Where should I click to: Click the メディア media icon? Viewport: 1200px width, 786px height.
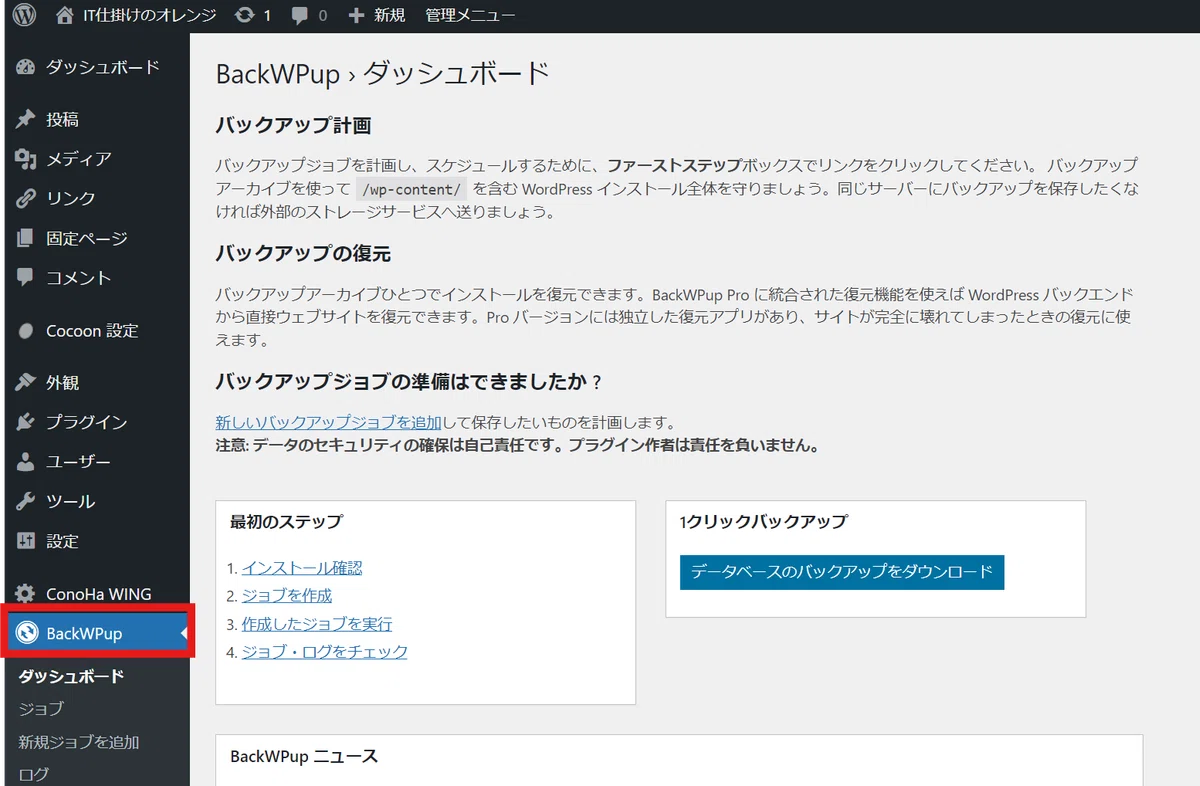26,159
